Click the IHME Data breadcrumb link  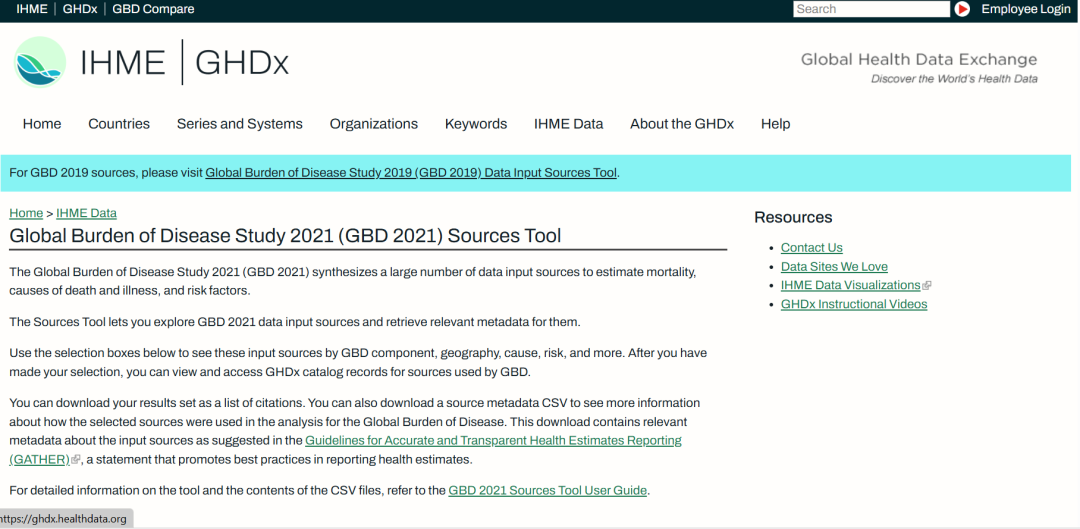[x=87, y=213]
